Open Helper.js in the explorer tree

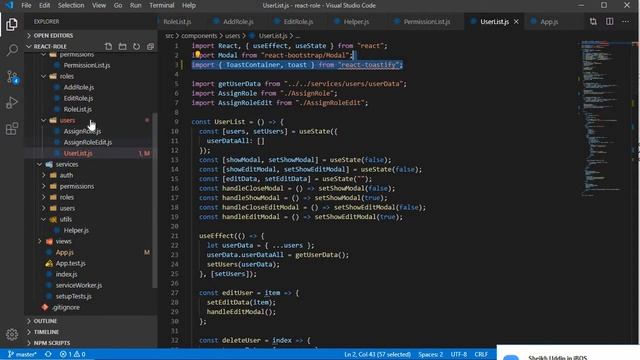pos(76,231)
